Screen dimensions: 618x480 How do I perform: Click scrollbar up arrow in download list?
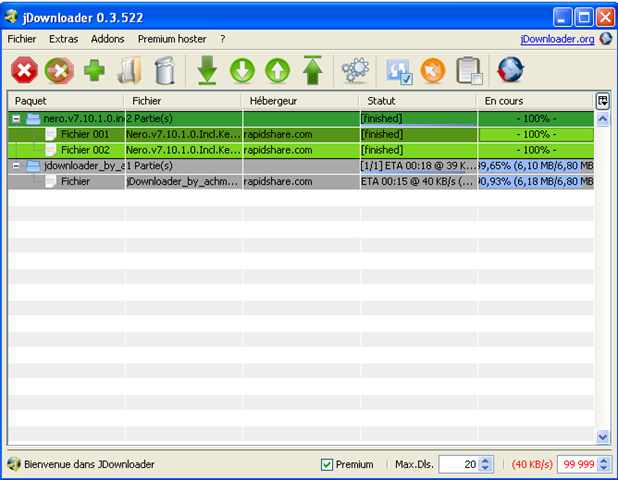[602, 118]
